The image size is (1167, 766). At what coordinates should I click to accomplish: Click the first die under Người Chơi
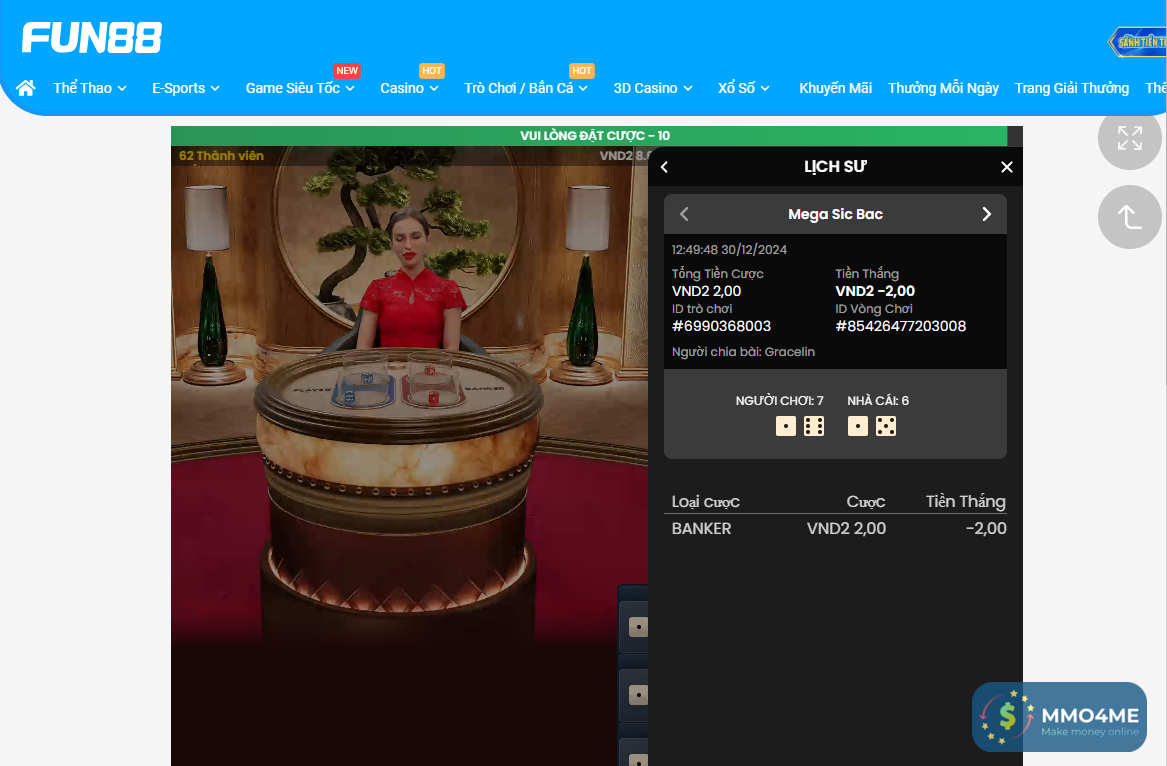(786, 426)
